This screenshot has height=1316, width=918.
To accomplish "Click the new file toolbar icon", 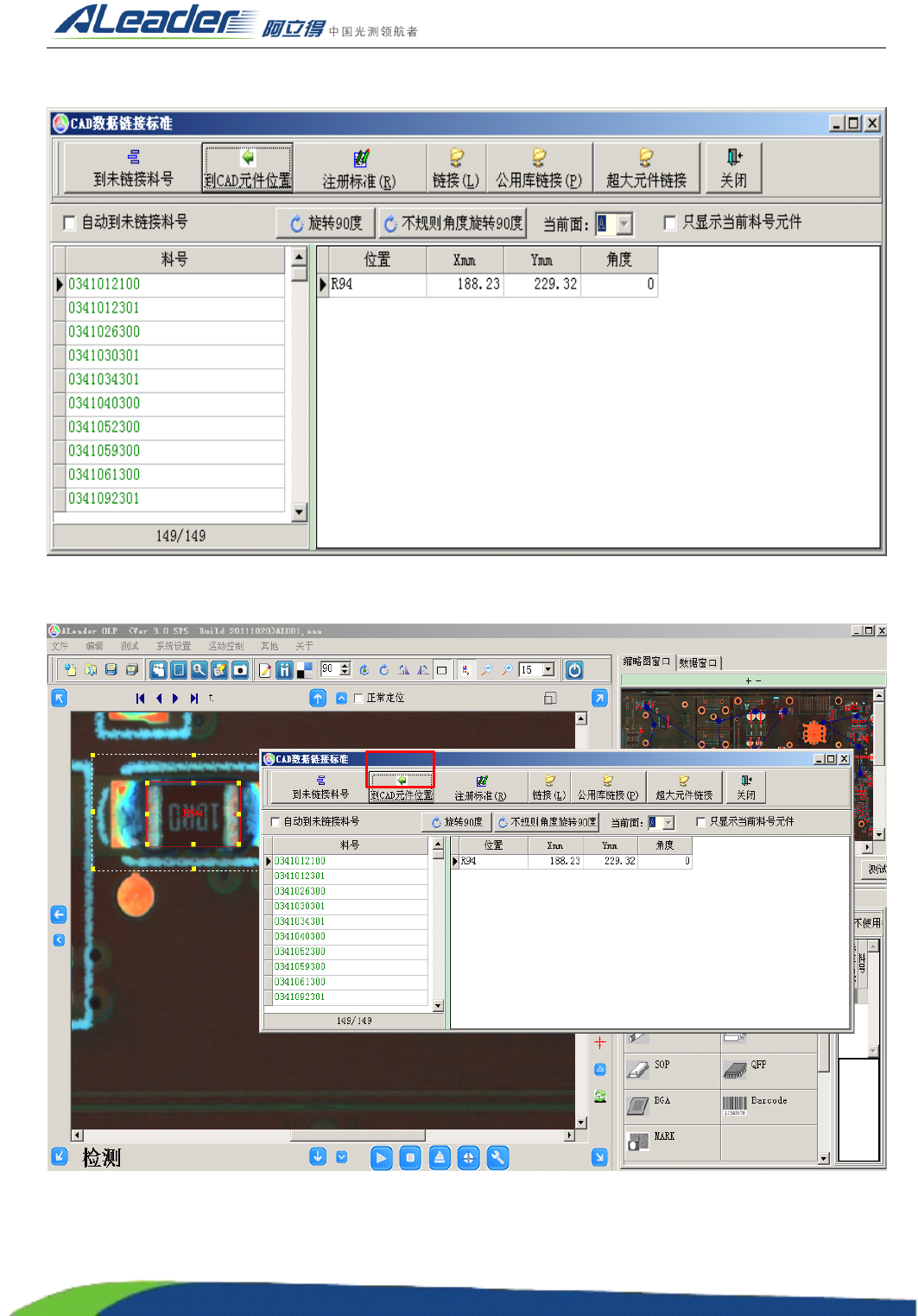I will tap(71, 670).
